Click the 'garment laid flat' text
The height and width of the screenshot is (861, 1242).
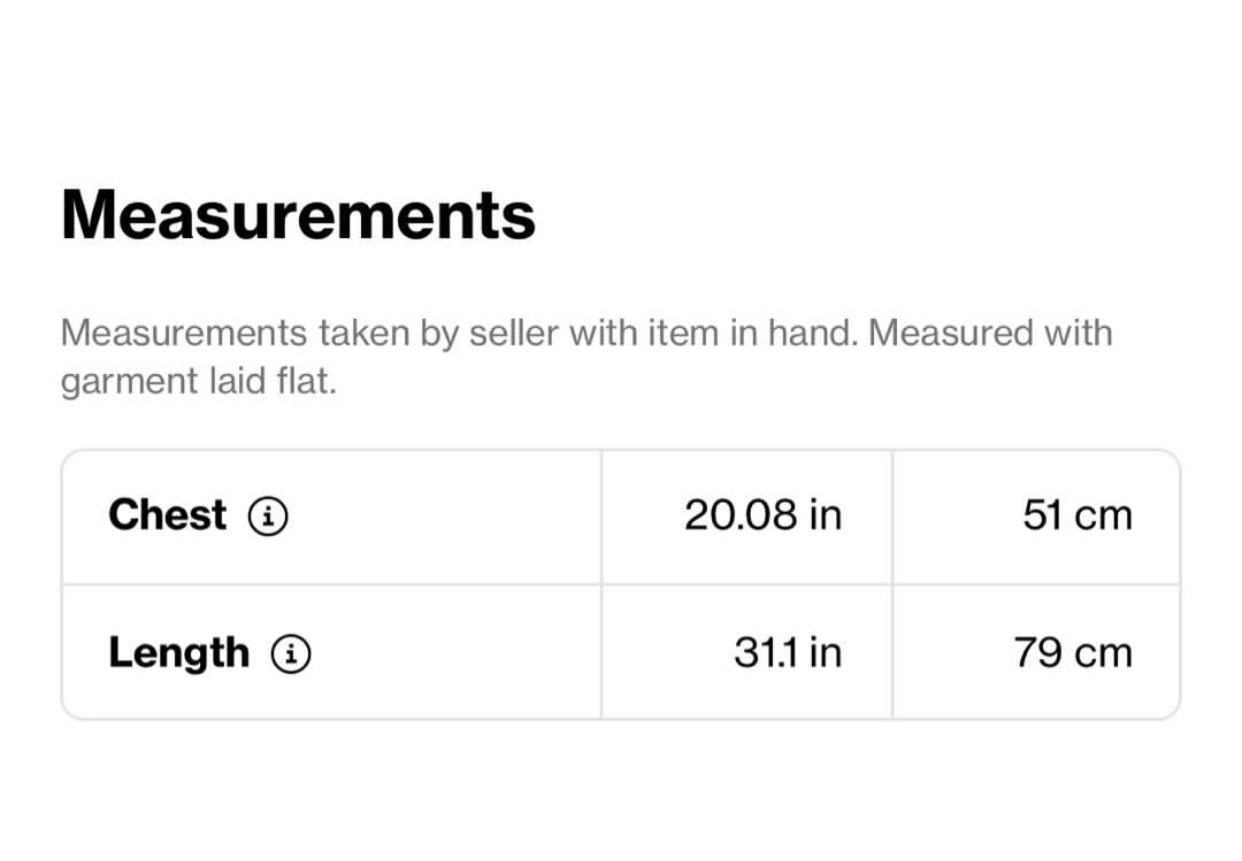[199, 382]
